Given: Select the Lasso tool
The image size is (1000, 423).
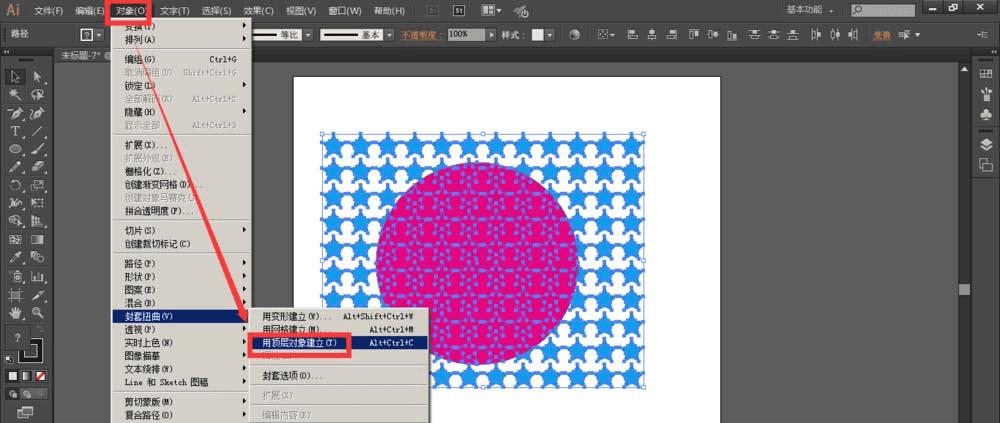Looking at the screenshot, I should coord(38,95).
